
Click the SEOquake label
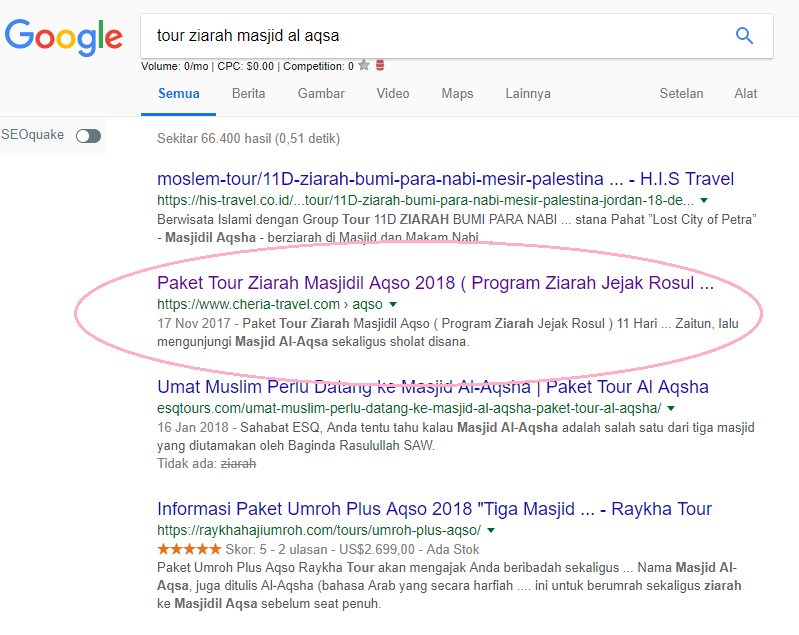[x=32, y=135]
